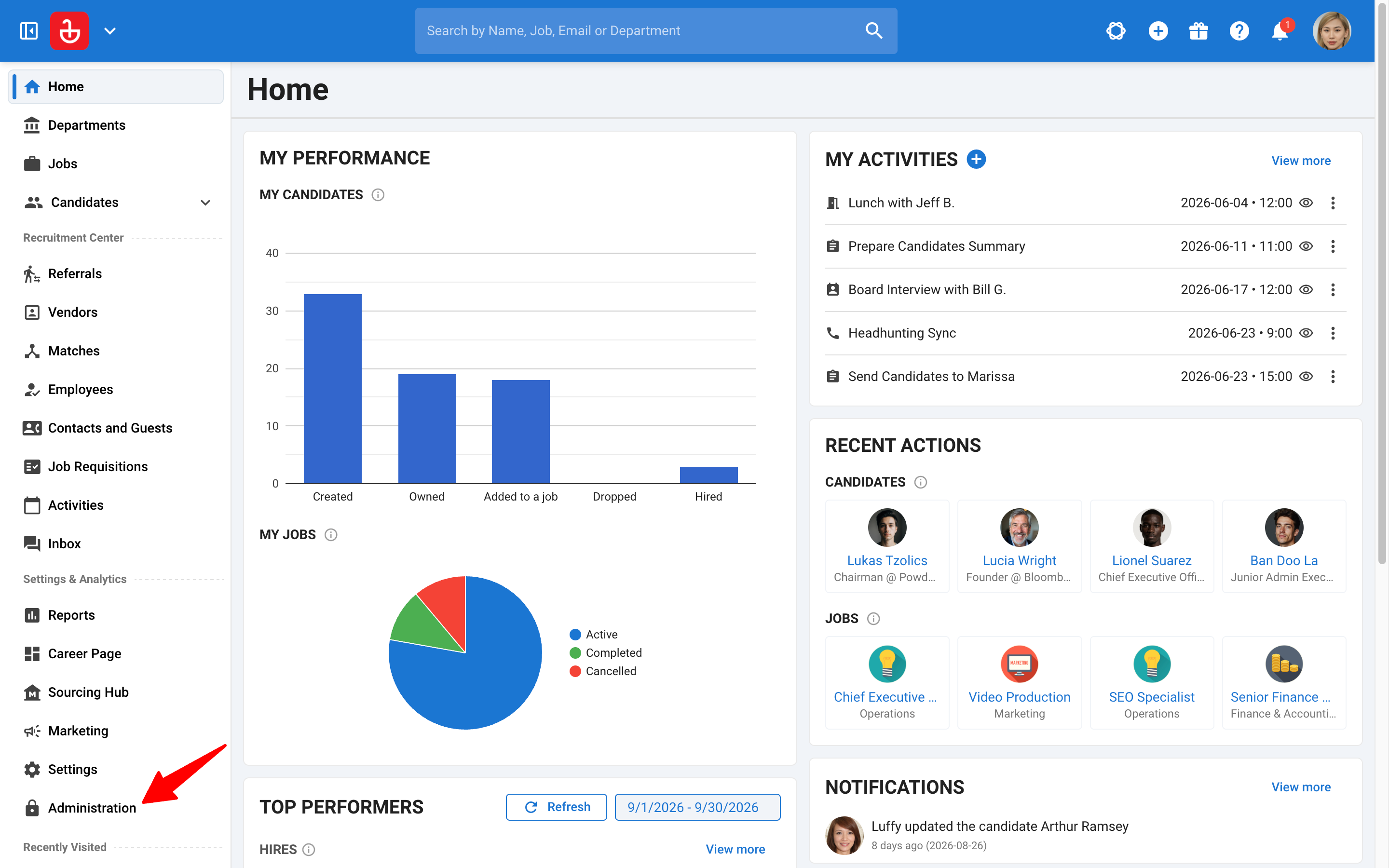This screenshot has height=868, width=1389.
Task: Toggle visibility of Lunch with Jeff B.
Action: [x=1306, y=203]
